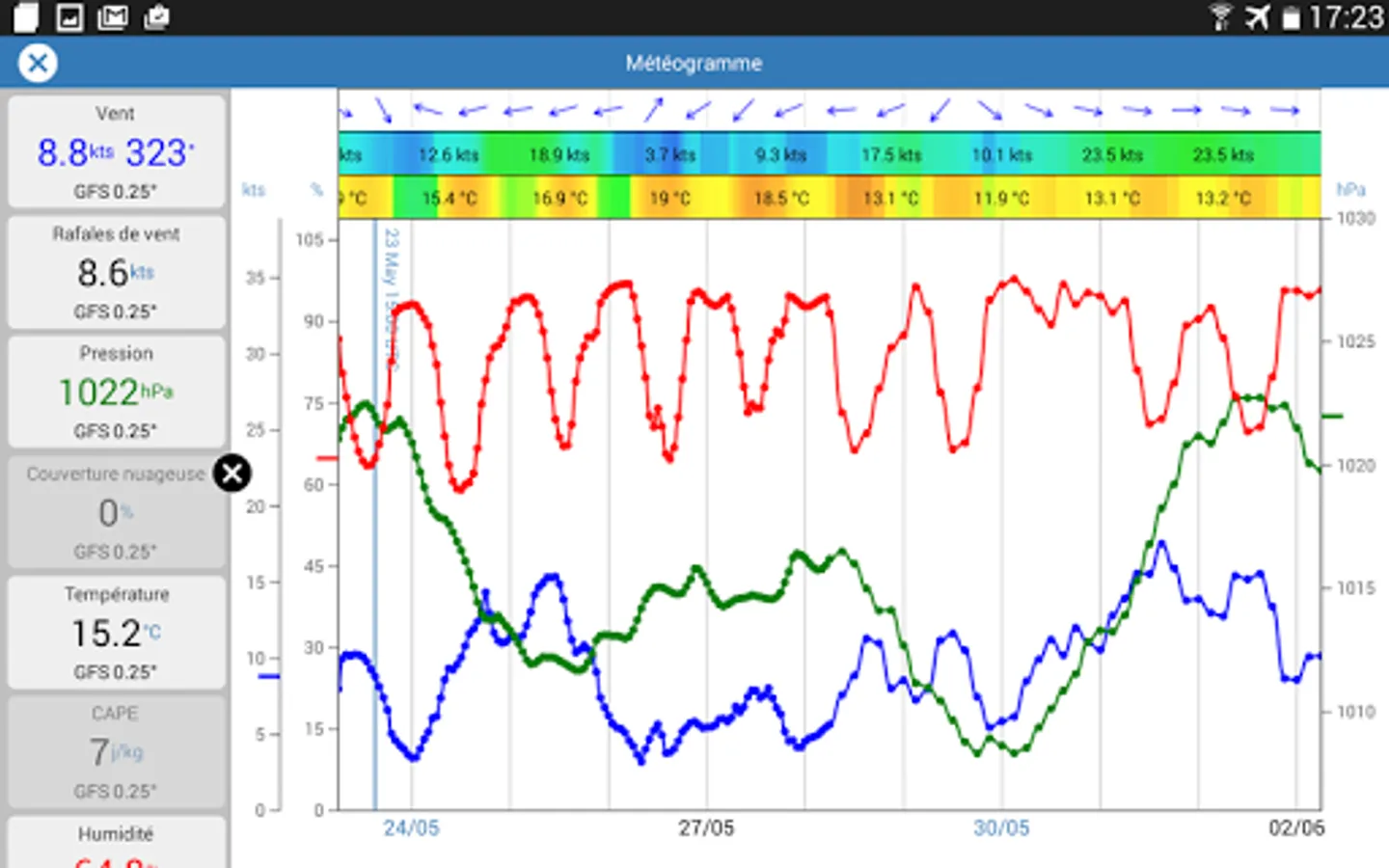Tap the 1025 pressure axis label
Image resolution: width=1389 pixels, height=868 pixels.
click(1356, 342)
